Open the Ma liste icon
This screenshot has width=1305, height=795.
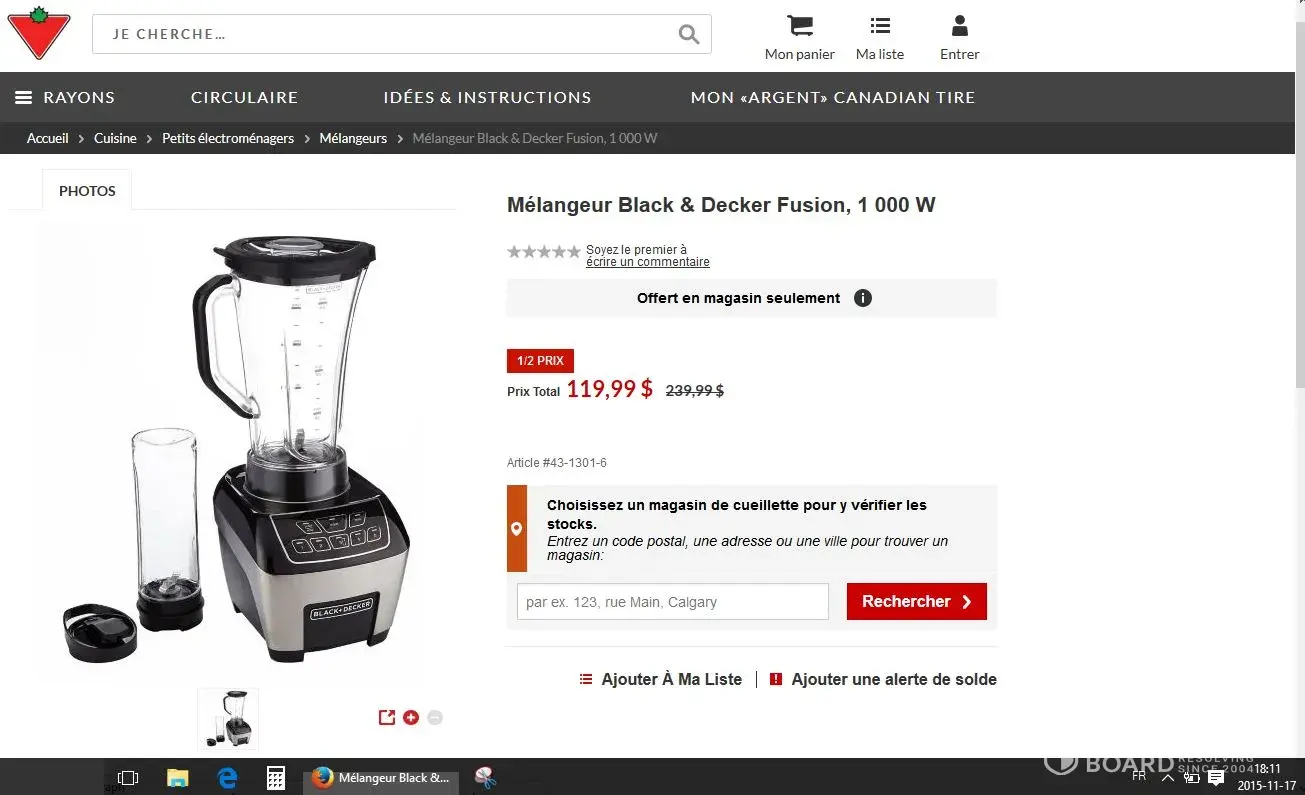click(x=880, y=26)
